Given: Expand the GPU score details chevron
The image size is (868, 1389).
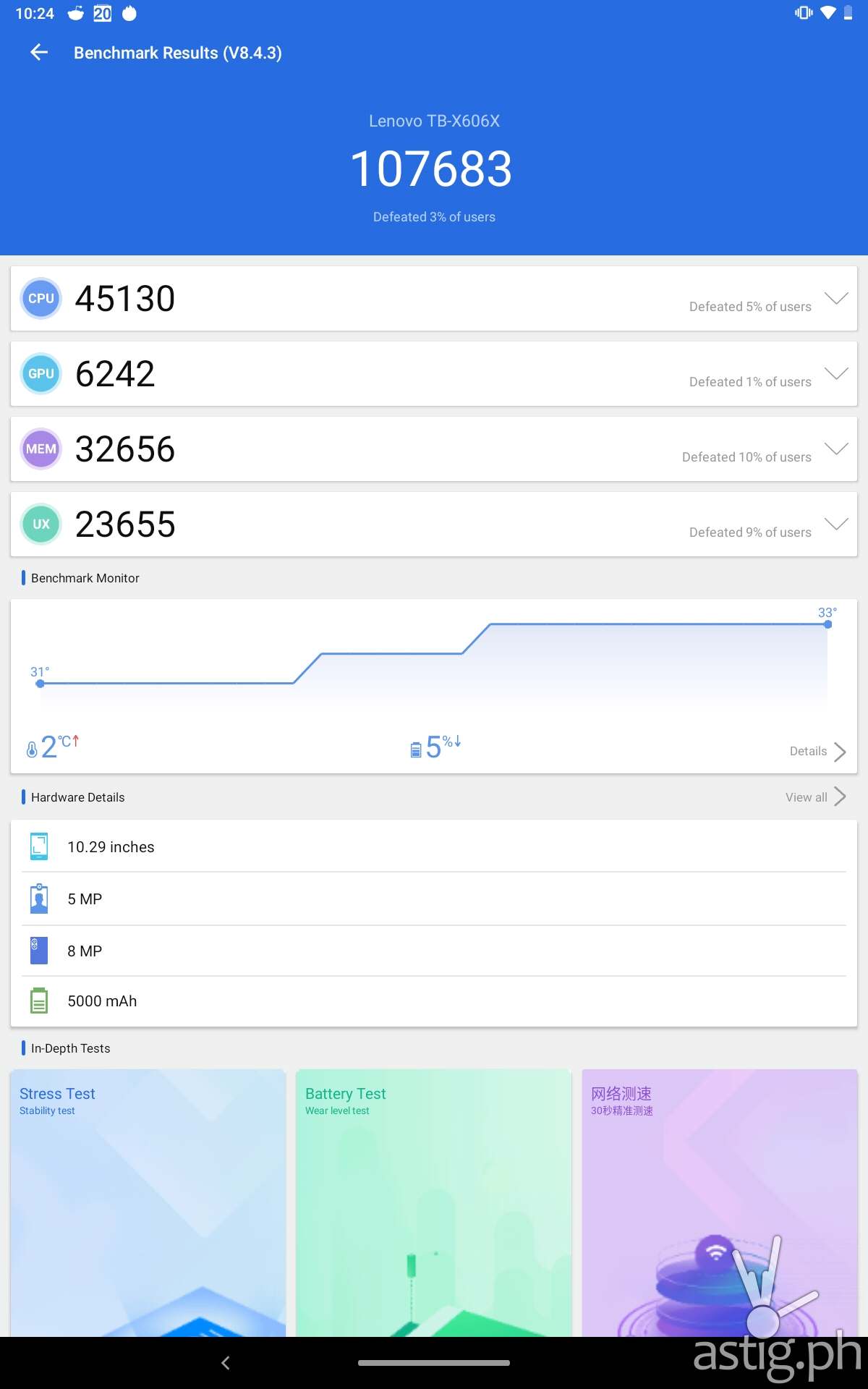Looking at the screenshot, I should pos(836,373).
